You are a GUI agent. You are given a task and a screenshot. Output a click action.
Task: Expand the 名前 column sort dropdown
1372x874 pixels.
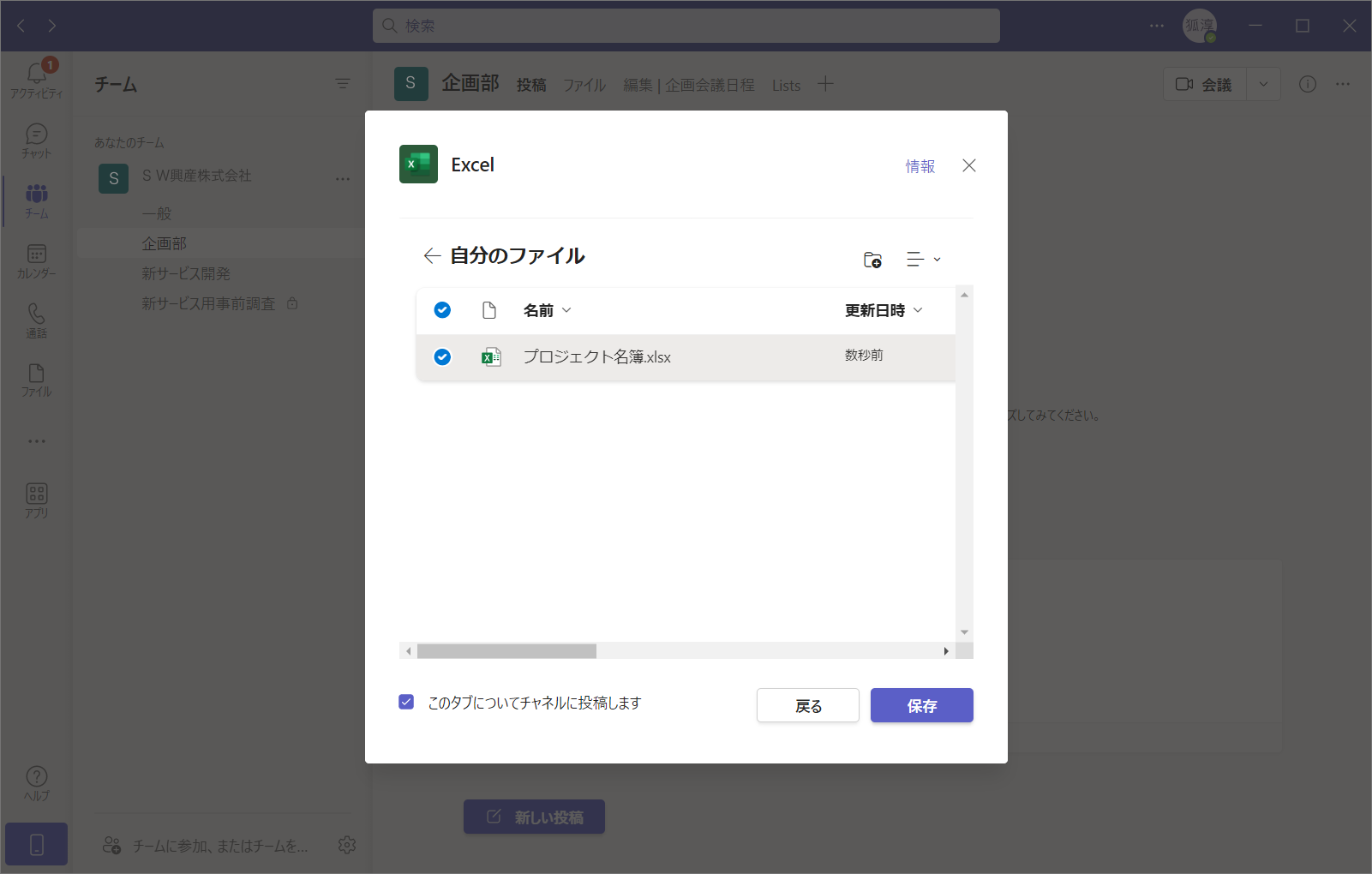click(566, 310)
